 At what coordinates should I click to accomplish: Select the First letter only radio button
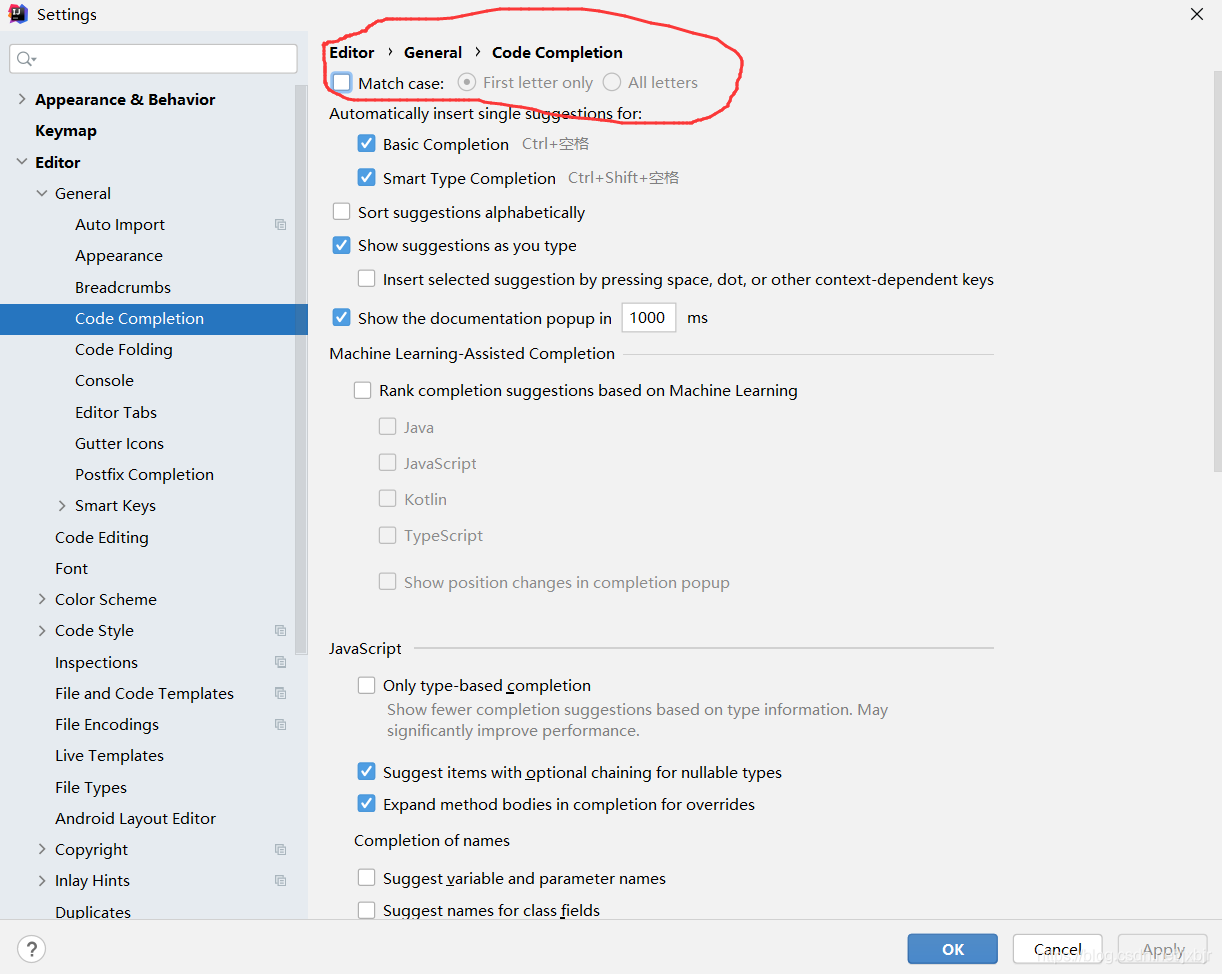(466, 82)
